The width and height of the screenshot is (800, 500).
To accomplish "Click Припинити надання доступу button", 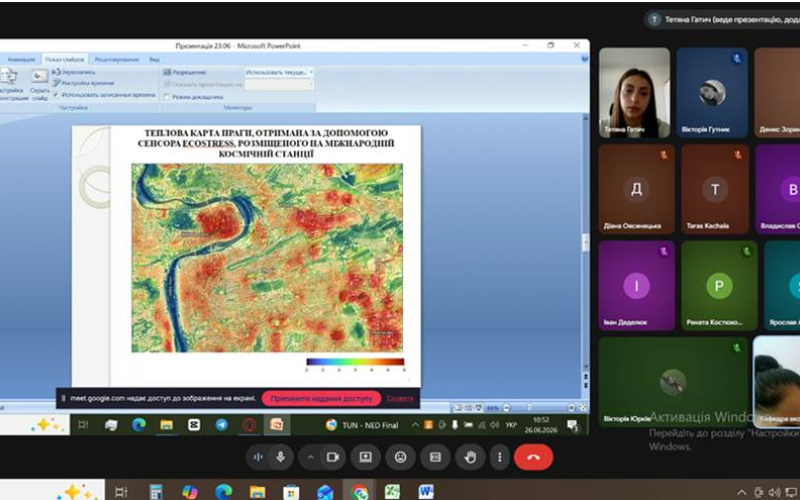I will coord(321,398).
